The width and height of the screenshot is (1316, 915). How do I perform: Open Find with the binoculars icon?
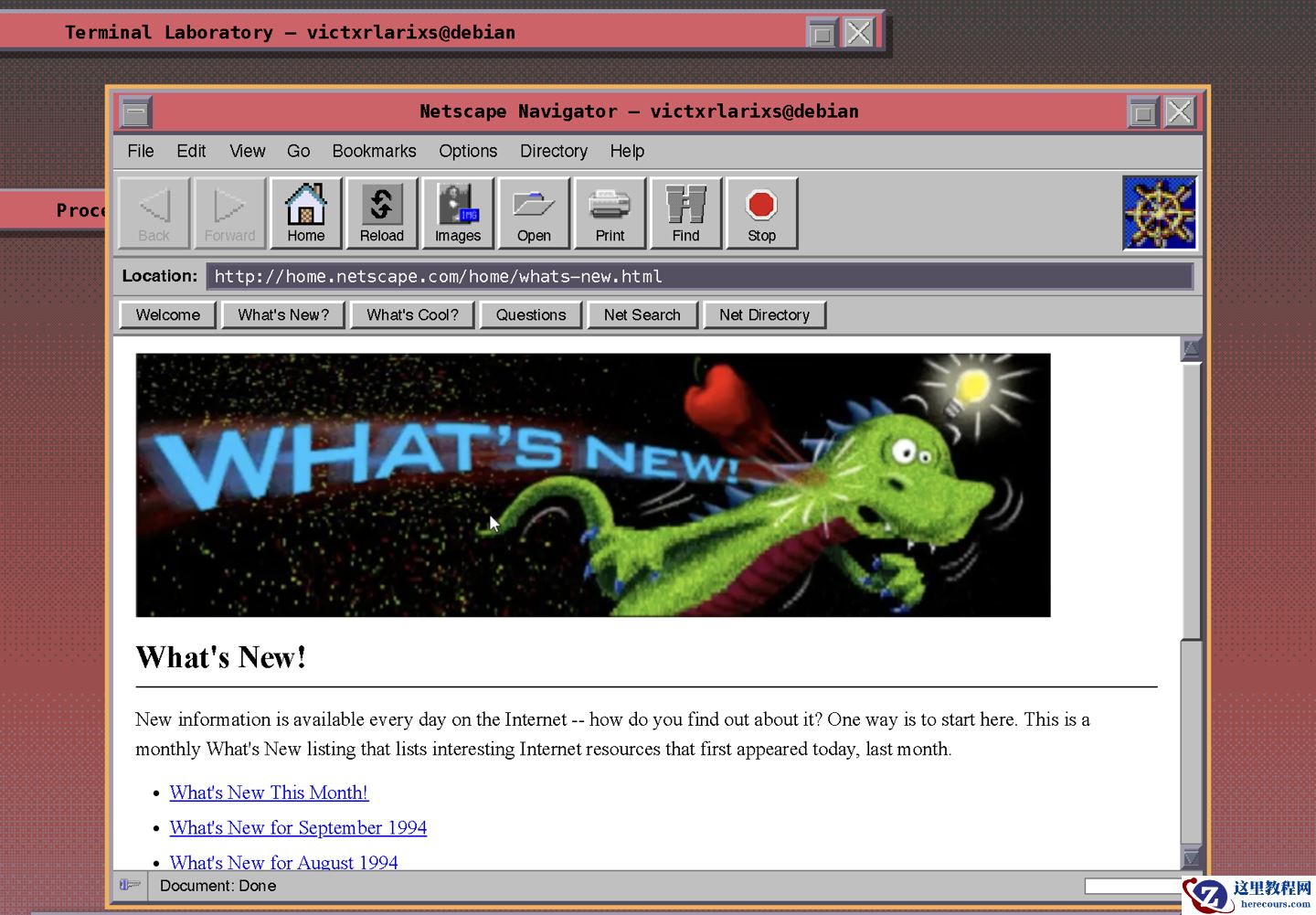coord(685,213)
